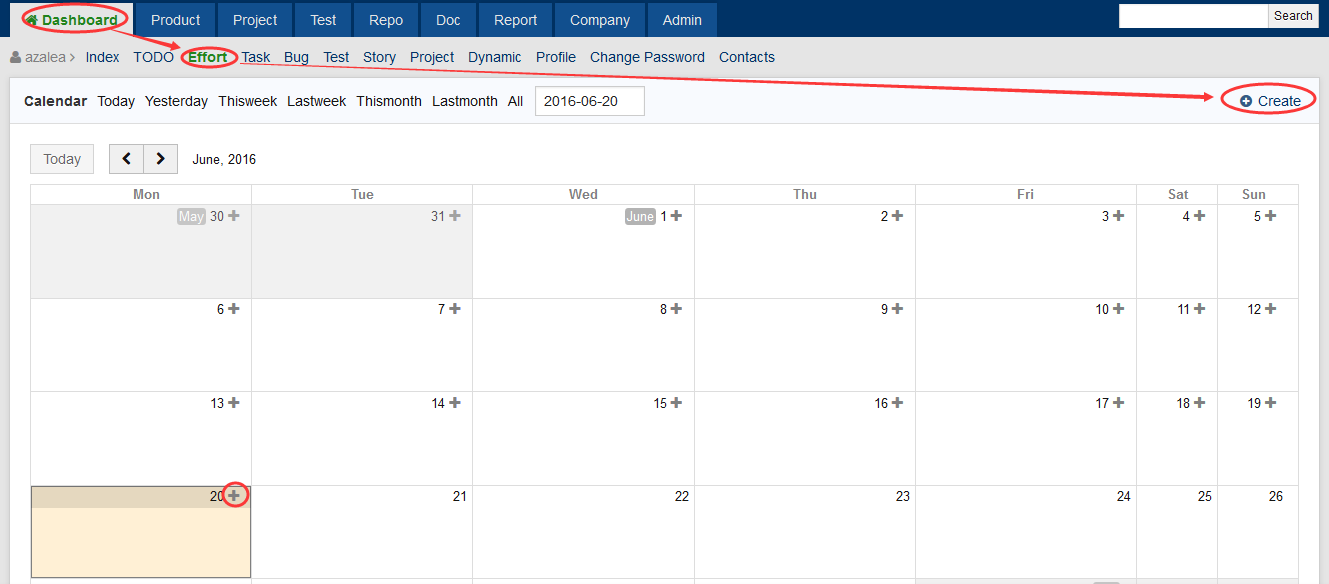Open the Index submenu link

(103, 57)
